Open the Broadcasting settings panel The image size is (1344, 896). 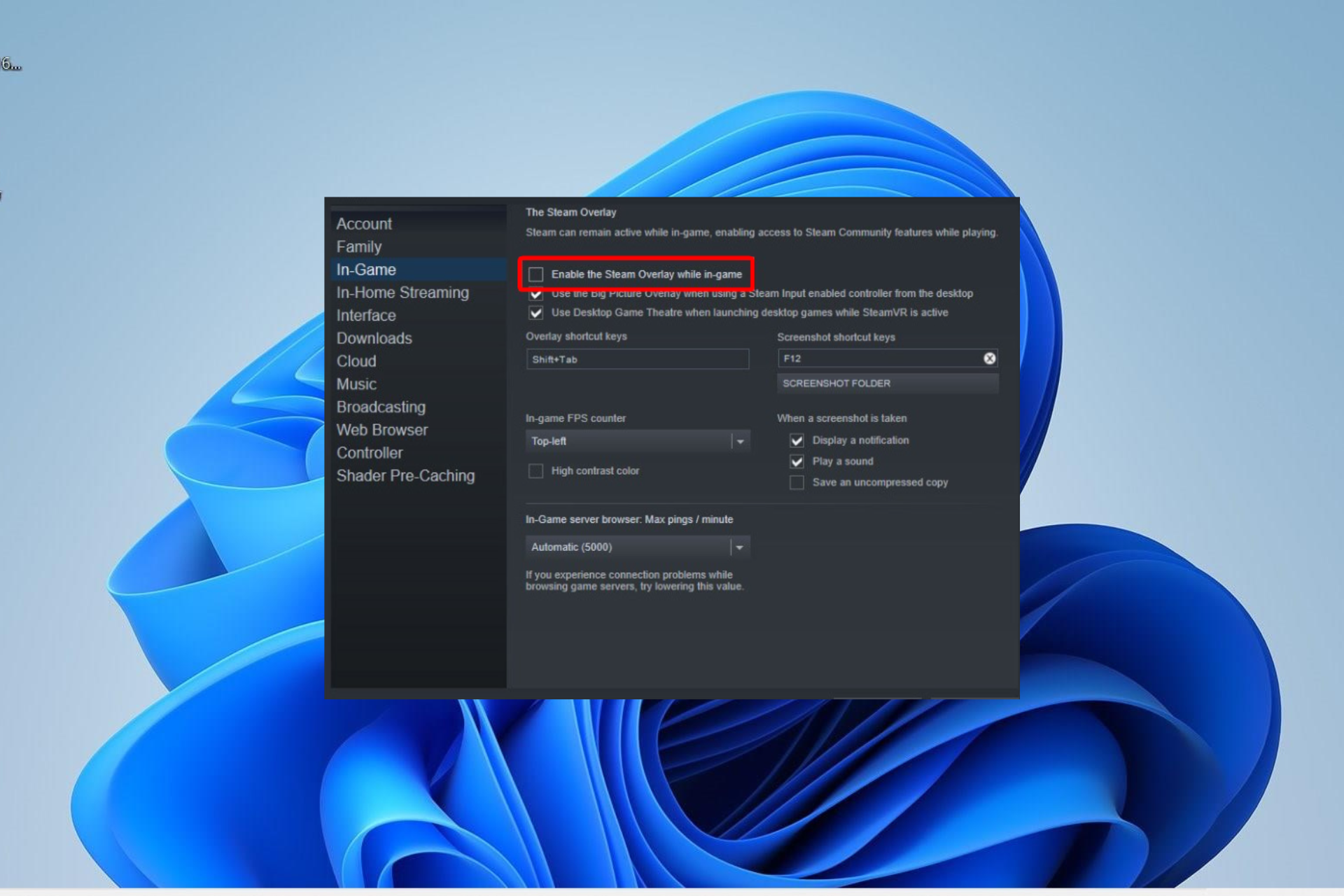(382, 407)
